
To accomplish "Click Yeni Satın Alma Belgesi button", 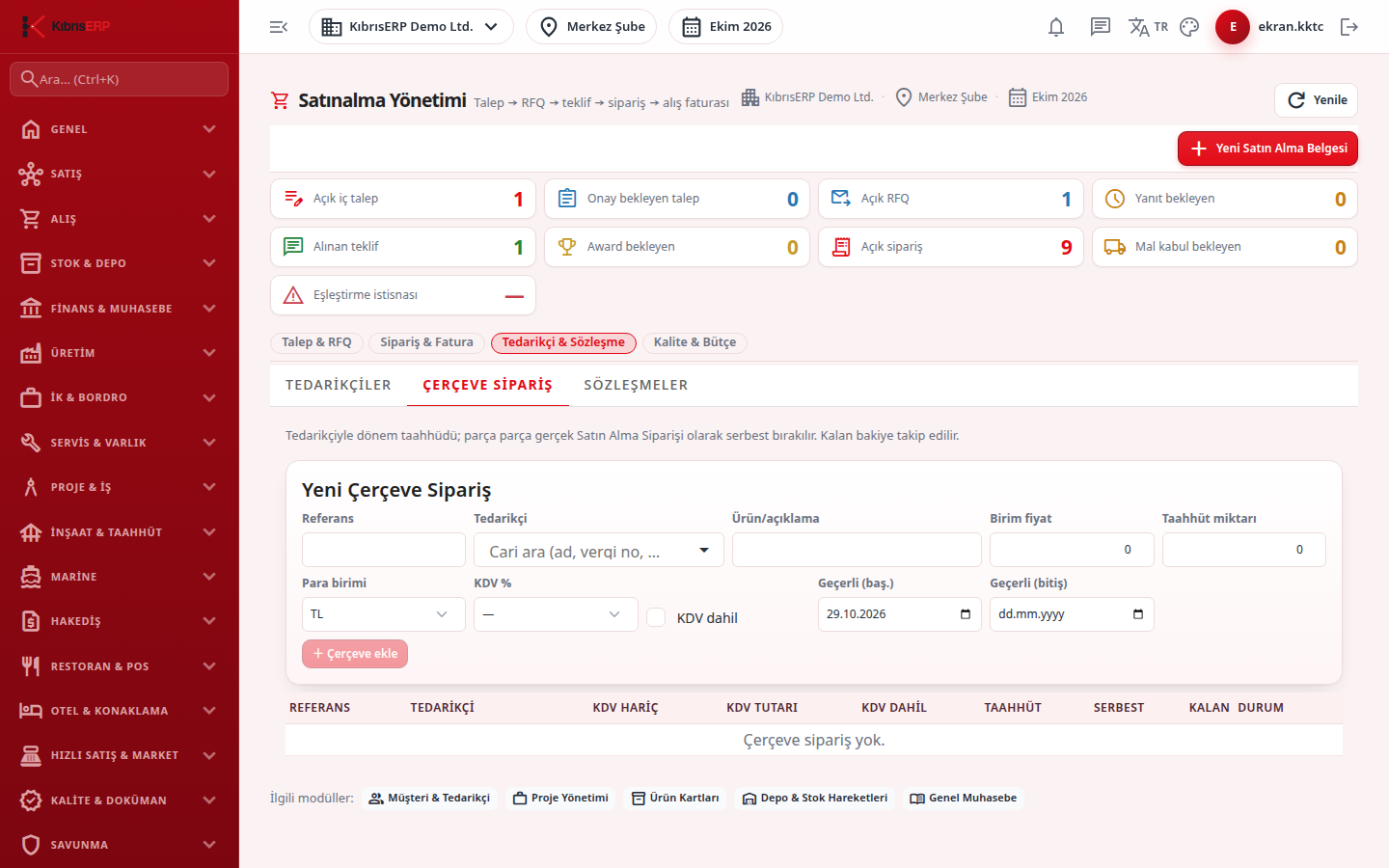I will pyautogui.click(x=1267, y=149).
